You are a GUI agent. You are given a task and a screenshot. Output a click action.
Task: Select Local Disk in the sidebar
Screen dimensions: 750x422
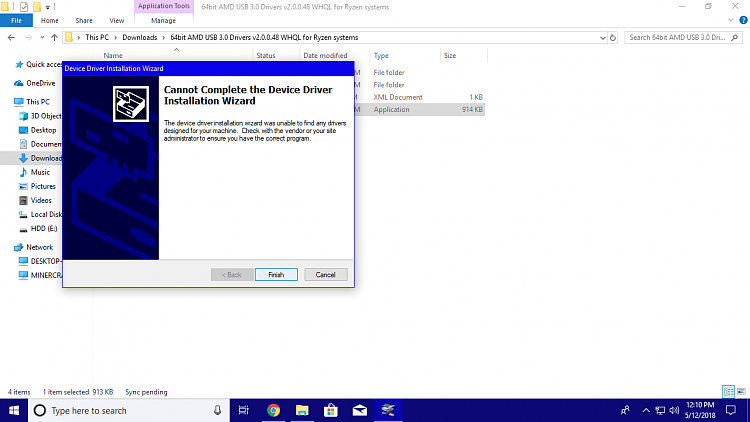40,214
